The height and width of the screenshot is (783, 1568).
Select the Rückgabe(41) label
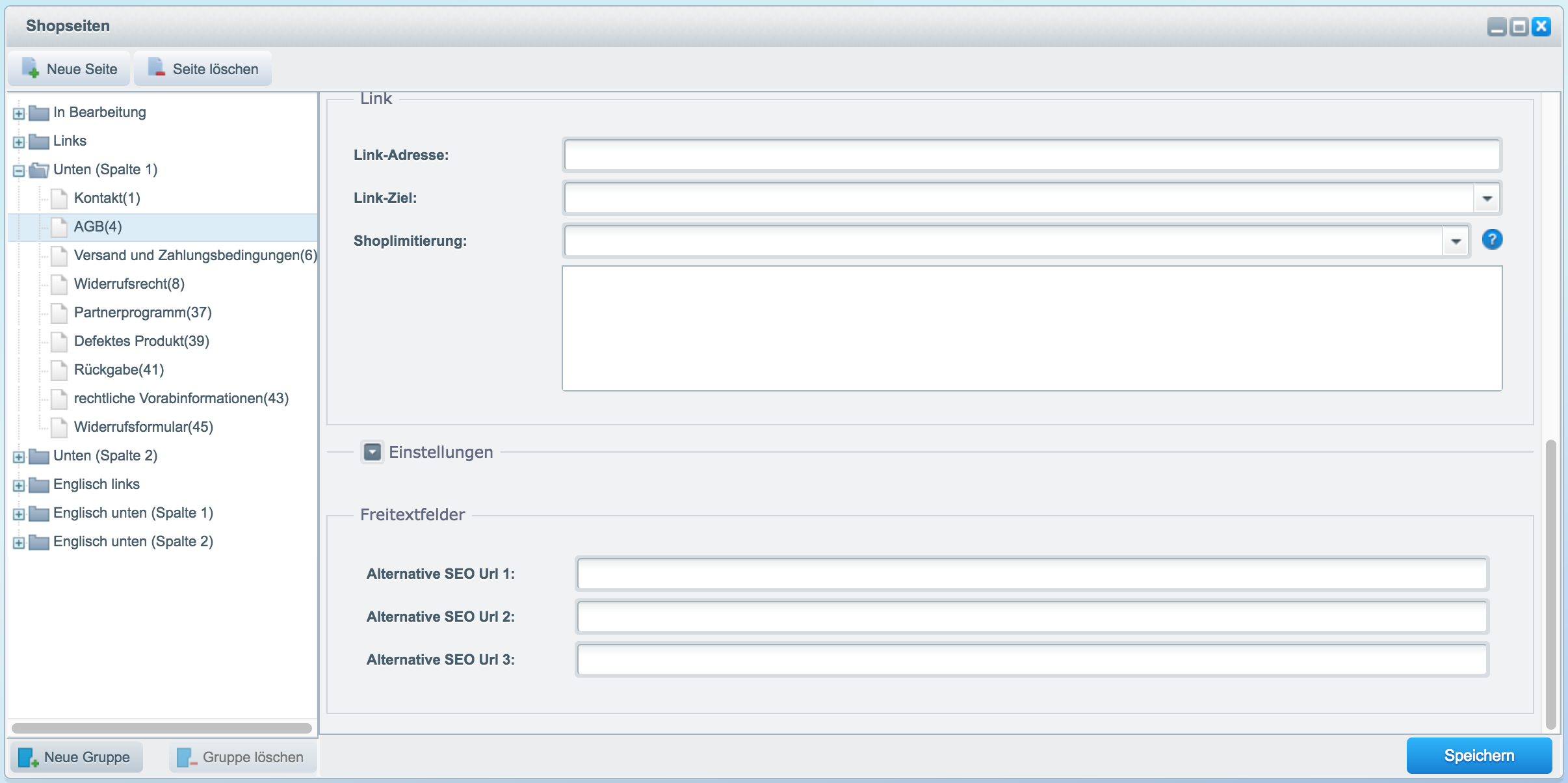pyautogui.click(x=119, y=370)
